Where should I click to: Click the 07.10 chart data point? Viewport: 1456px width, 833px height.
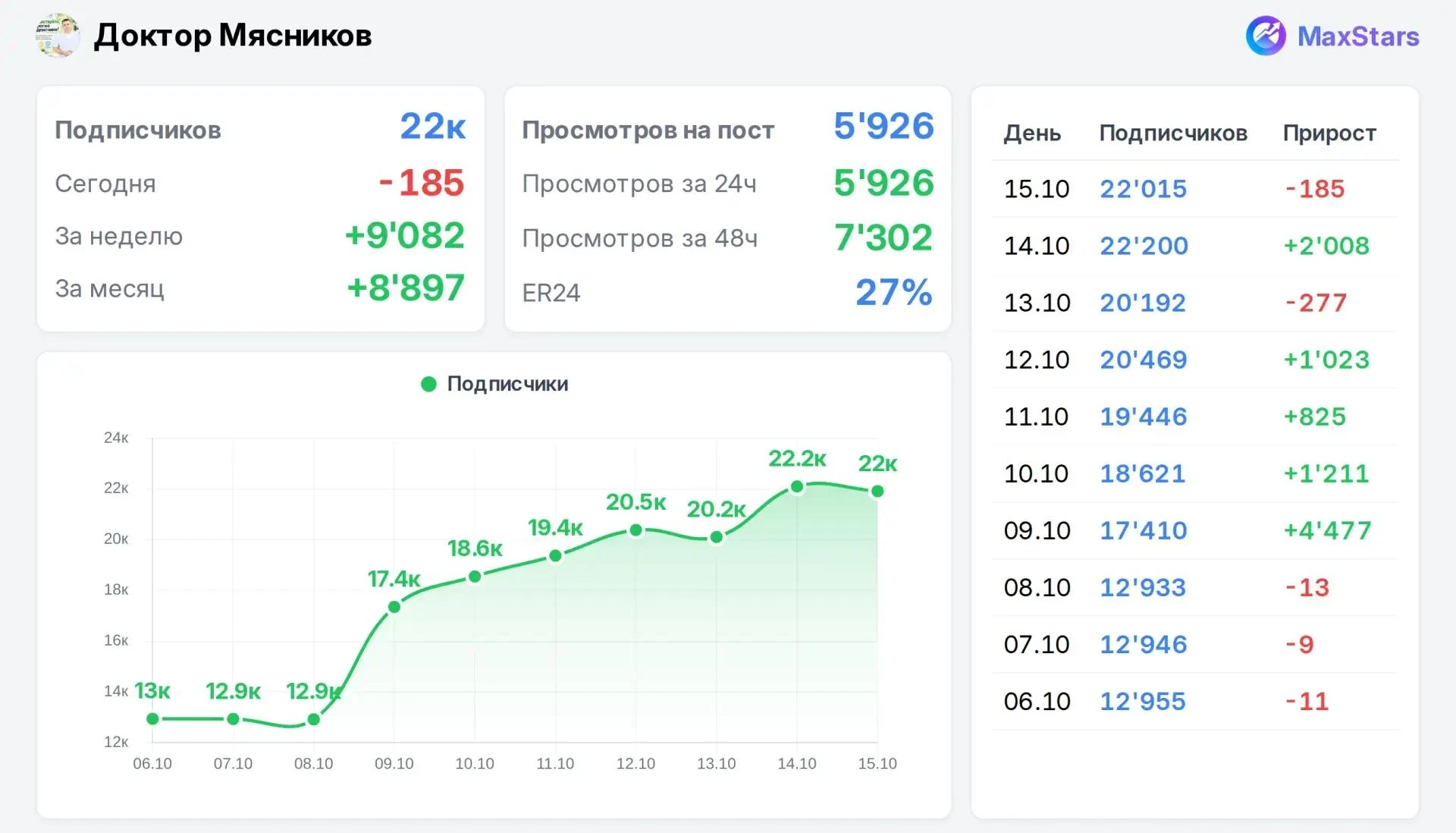[x=234, y=718]
